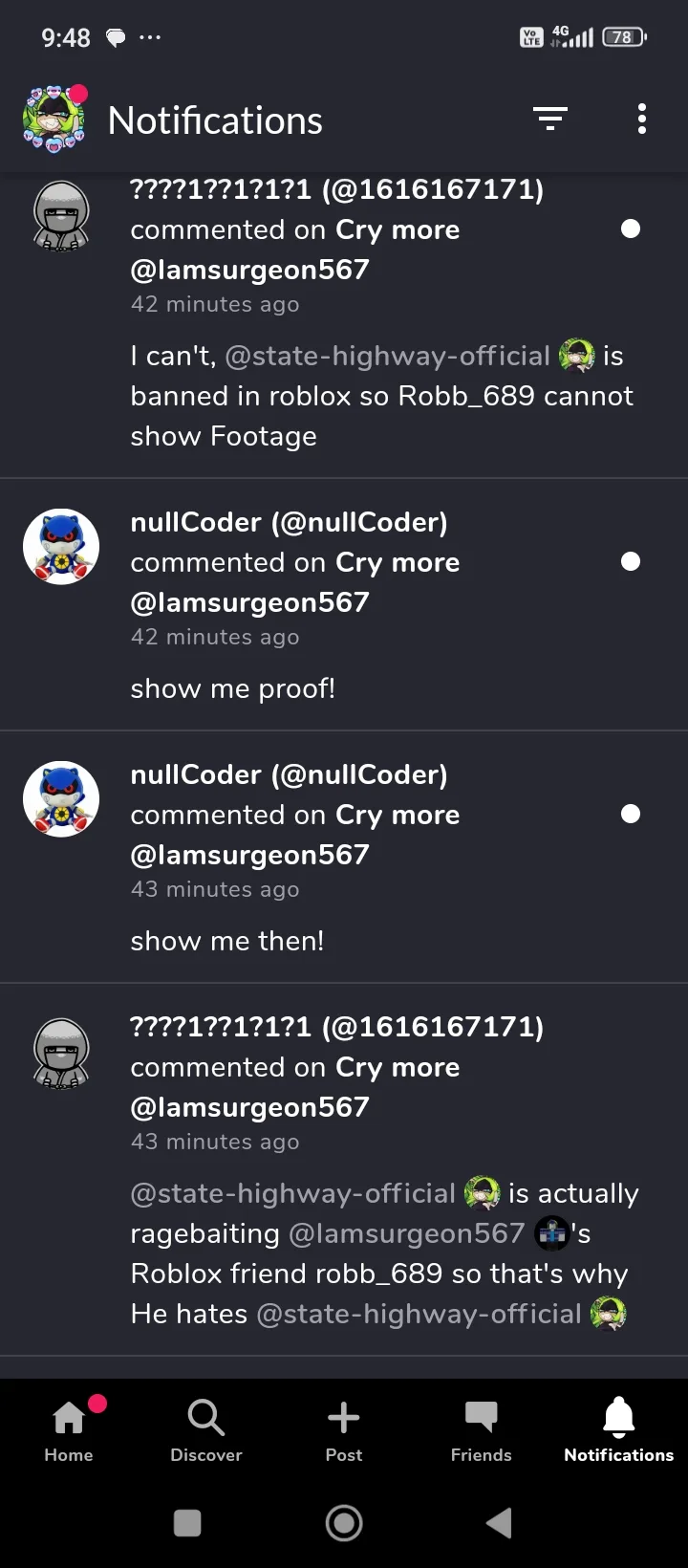Viewport: 688px width, 1568px height.
Task: Open nullCoder avatar beside 'show me then!'
Action: pyautogui.click(x=61, y=798)
